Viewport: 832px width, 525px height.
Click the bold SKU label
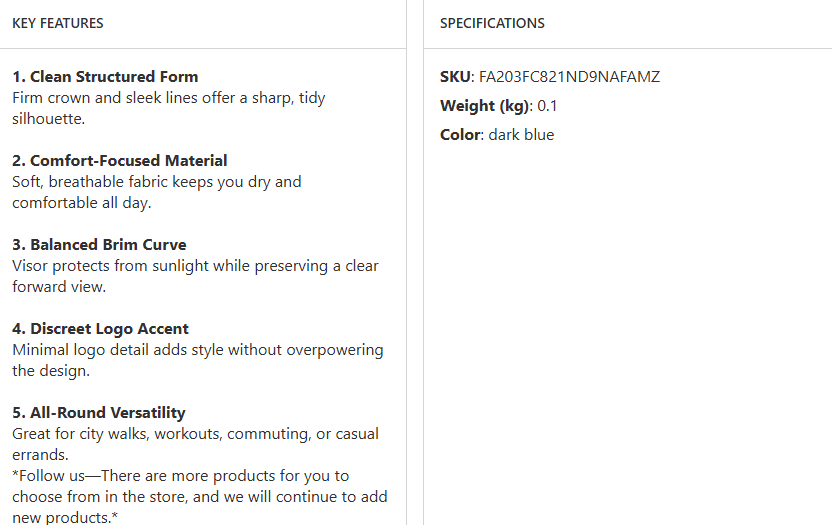(455, 77)
